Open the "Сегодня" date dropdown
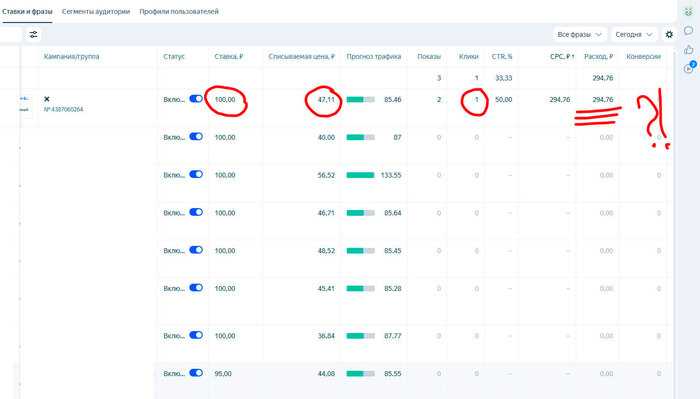 coord(633,34)
